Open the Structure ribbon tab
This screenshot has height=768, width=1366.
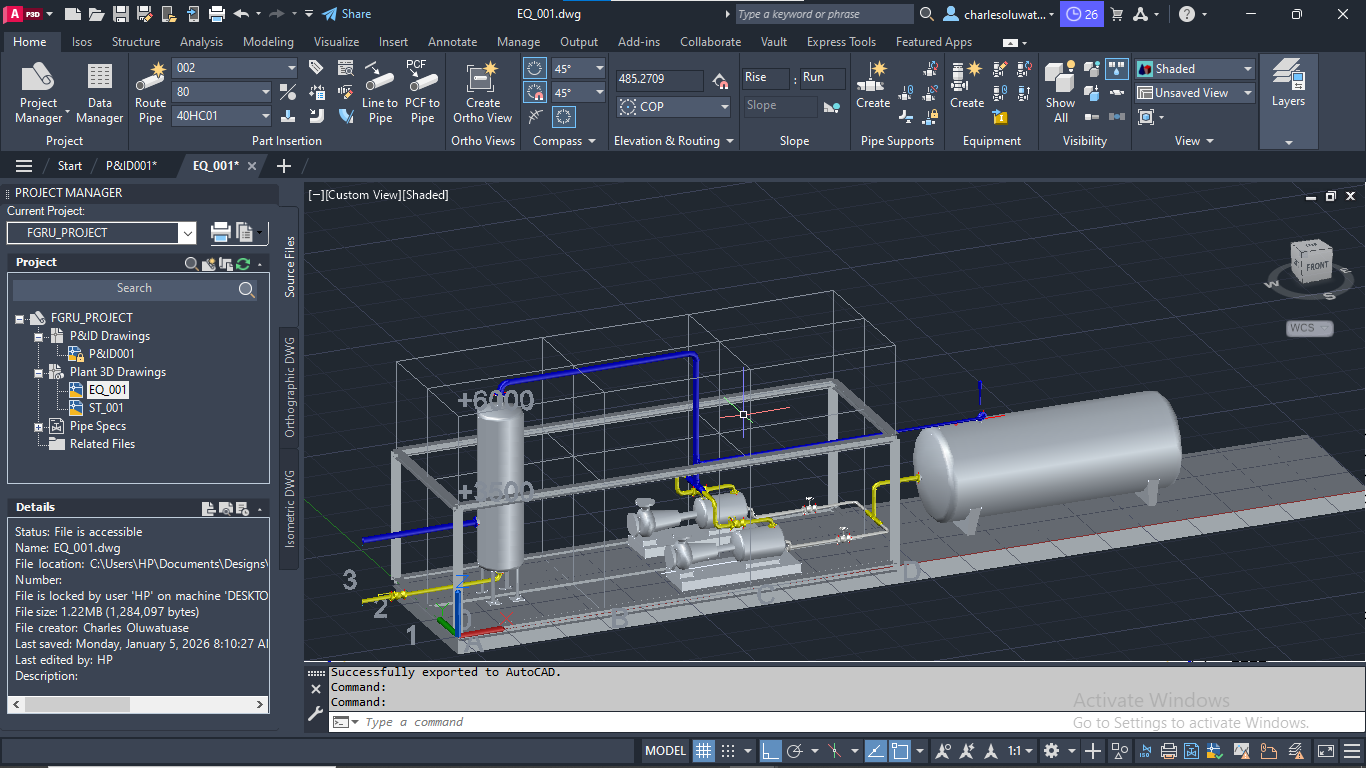click(136, 42)
